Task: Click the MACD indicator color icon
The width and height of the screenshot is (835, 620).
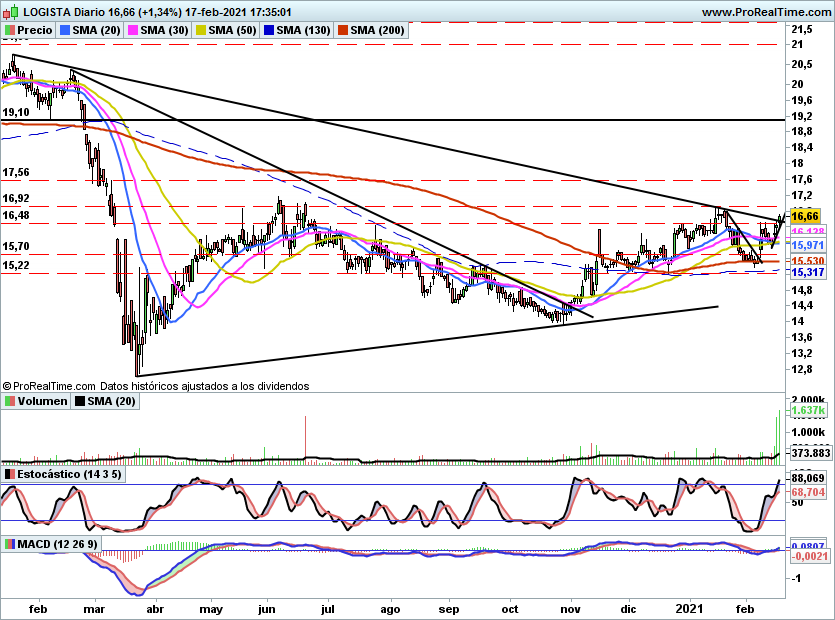Action: [10, 543]
